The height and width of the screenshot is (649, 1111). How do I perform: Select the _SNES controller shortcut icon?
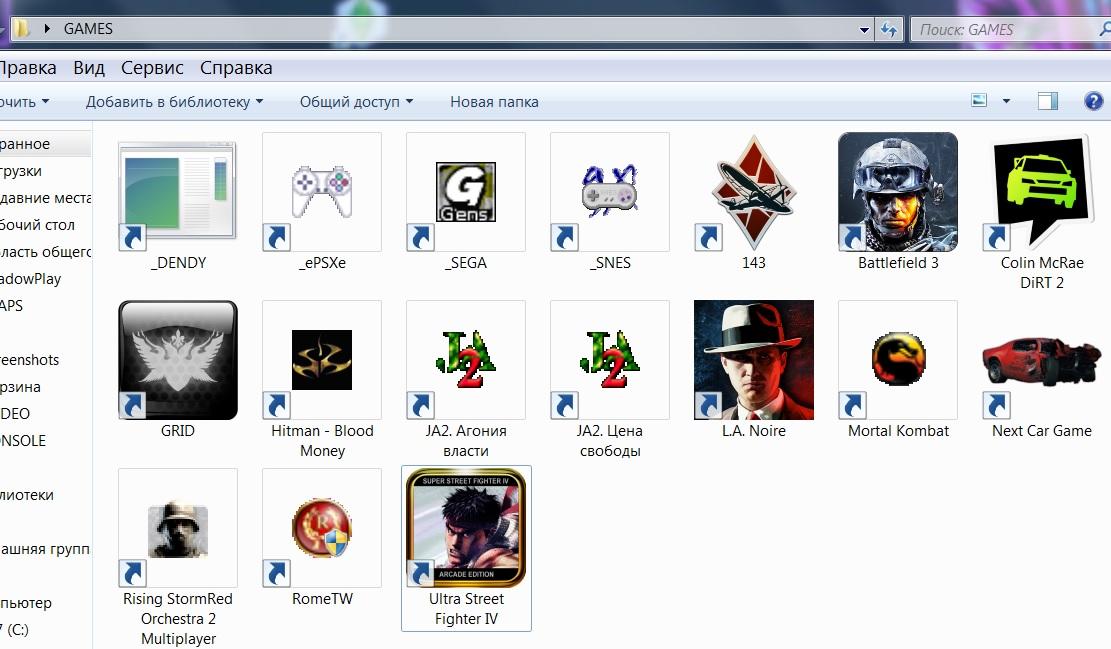click(x=610, y=192)
